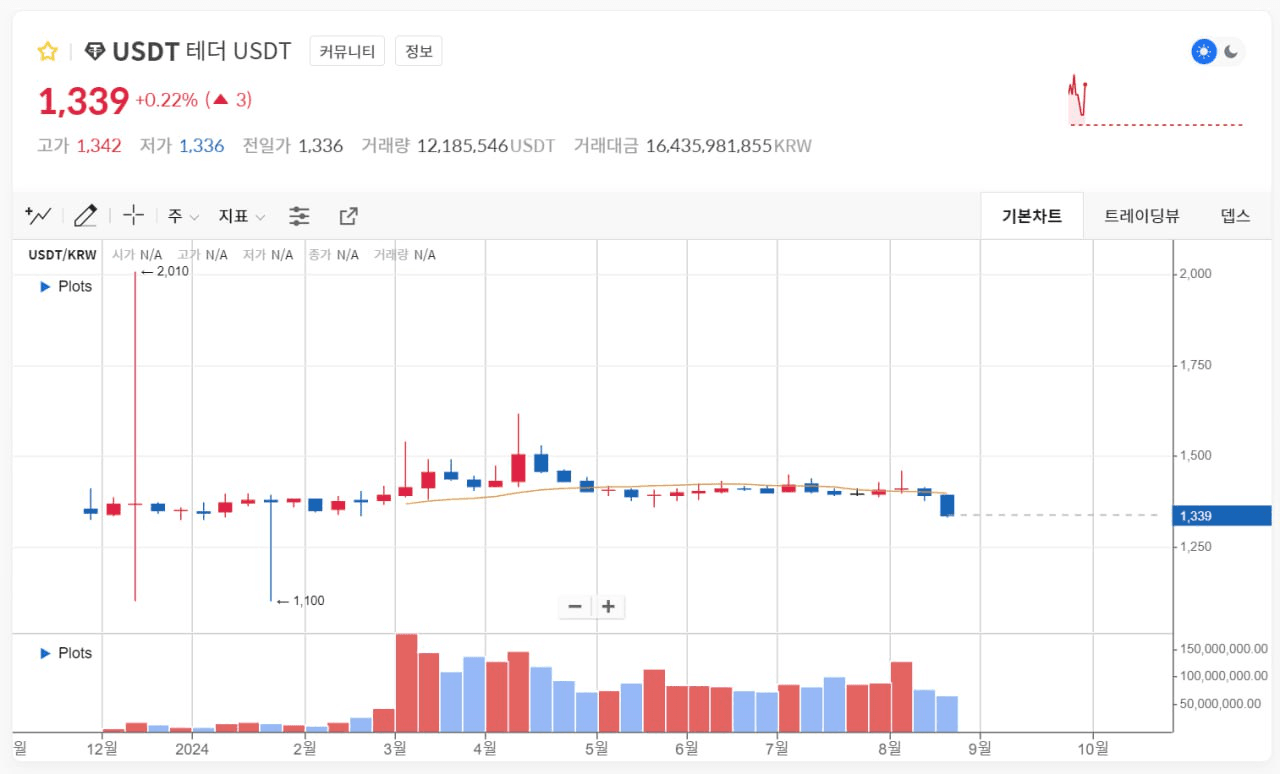The height and width of the screenshot is (774, 1280).
Task: Open chart in new window icon
Action: point(348,216)
